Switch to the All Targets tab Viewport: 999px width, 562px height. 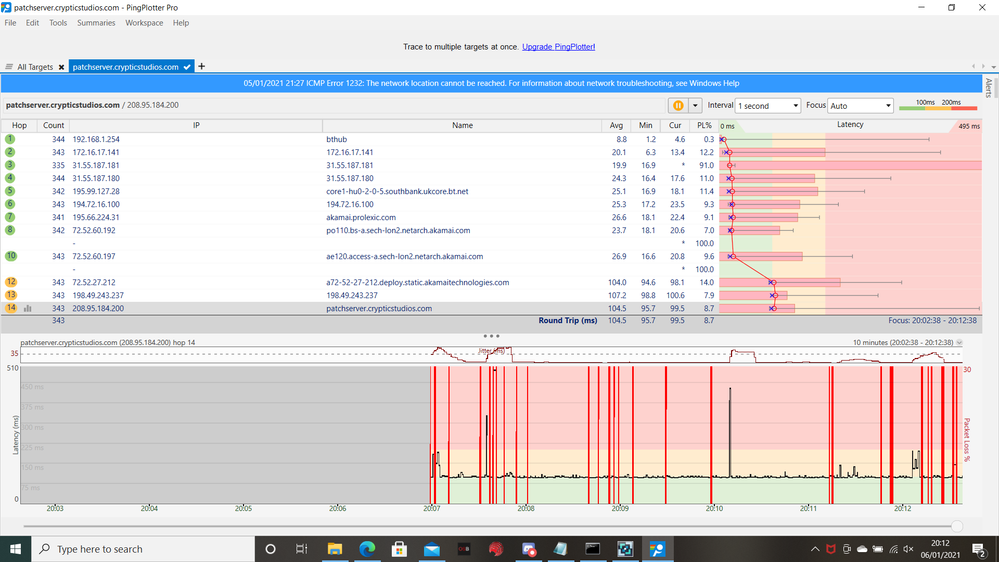tap(35, 67)
